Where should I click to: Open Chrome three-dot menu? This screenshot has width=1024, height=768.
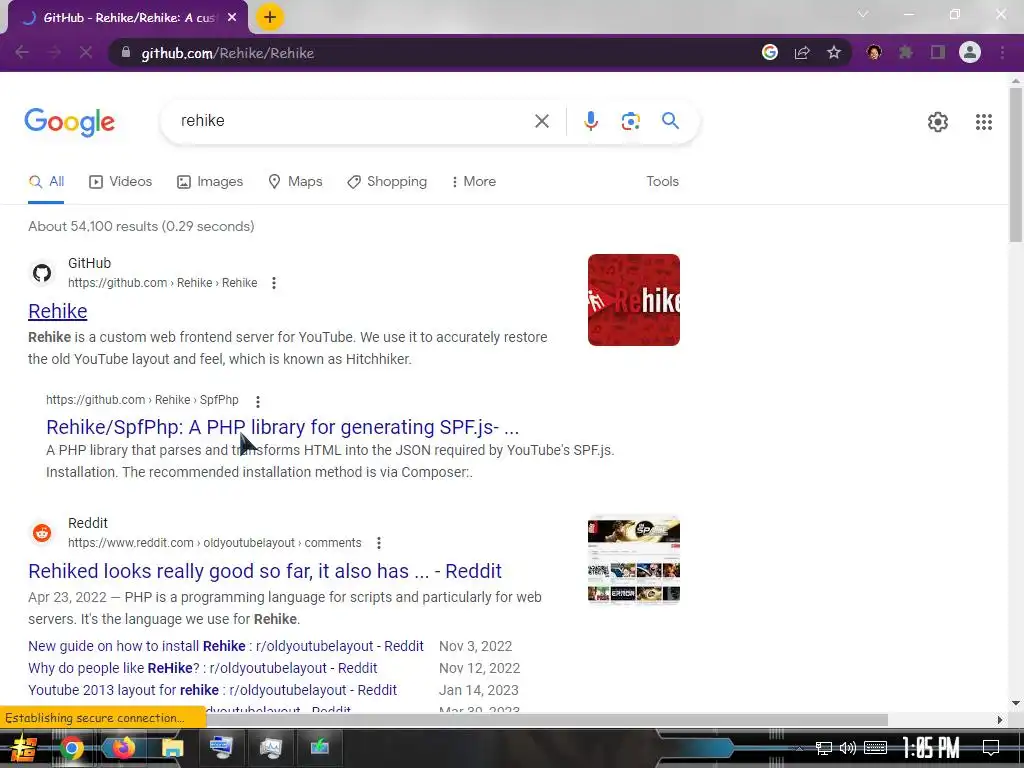point(1002,52)
